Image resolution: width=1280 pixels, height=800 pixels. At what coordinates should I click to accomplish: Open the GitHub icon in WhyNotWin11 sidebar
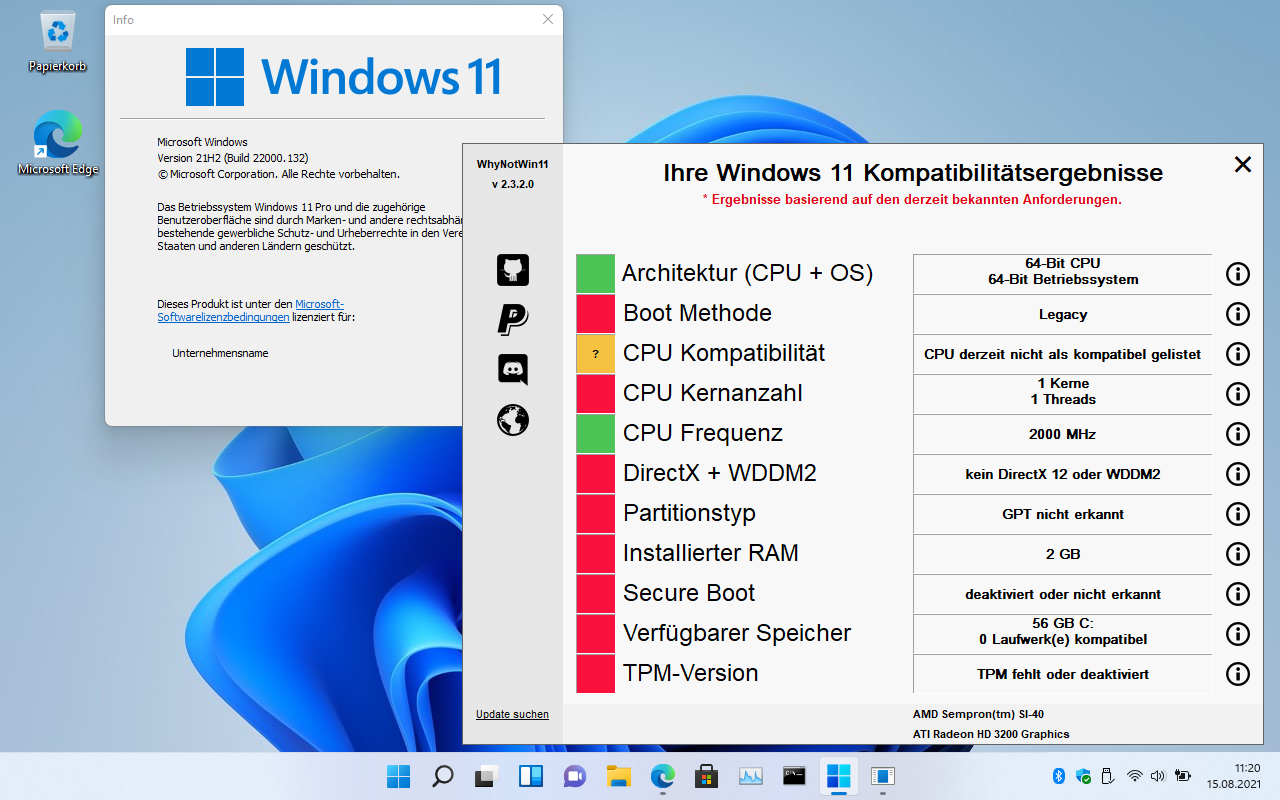pos(513,270)
